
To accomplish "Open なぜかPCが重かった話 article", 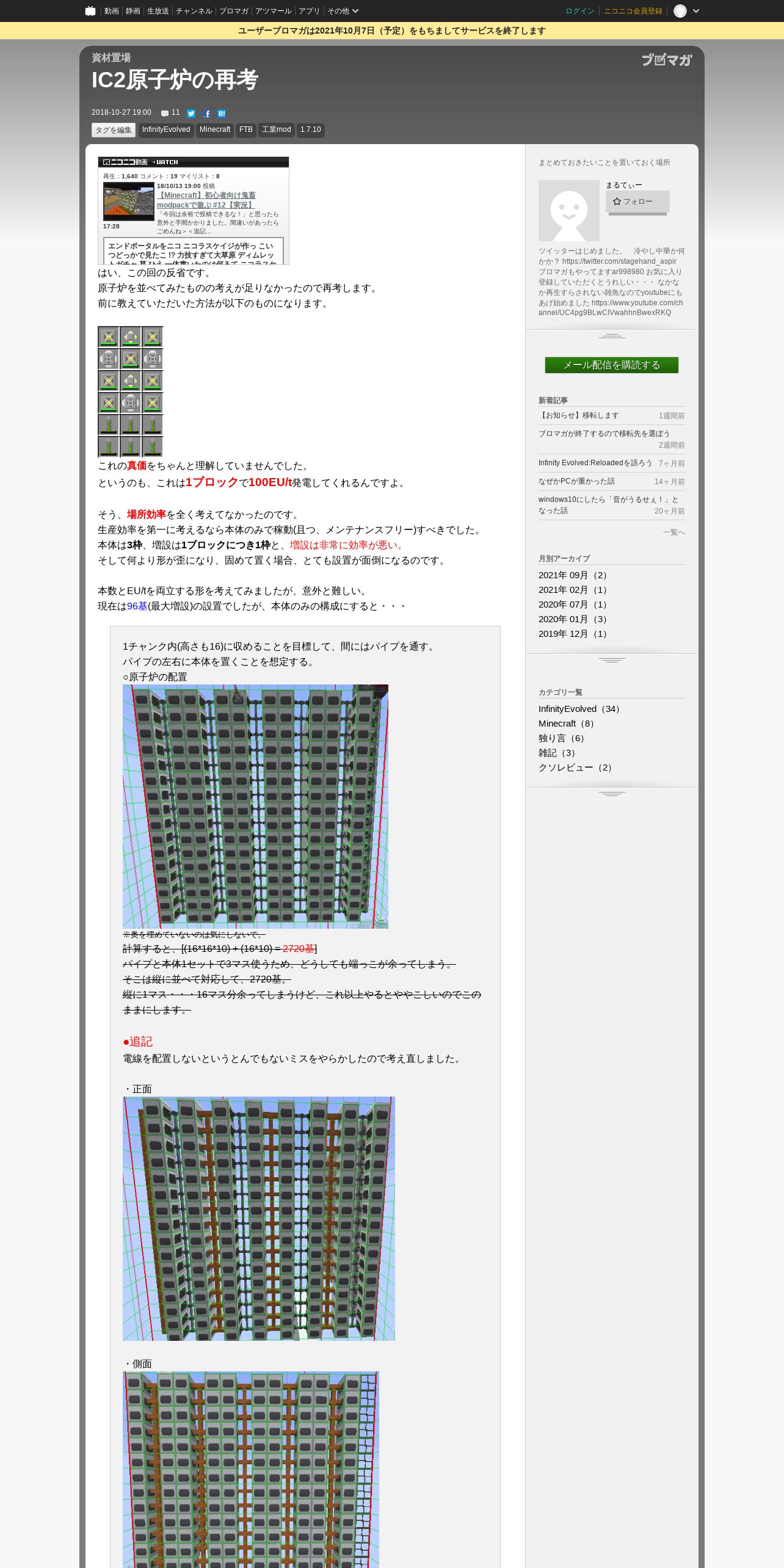I will tap(576, 481).
